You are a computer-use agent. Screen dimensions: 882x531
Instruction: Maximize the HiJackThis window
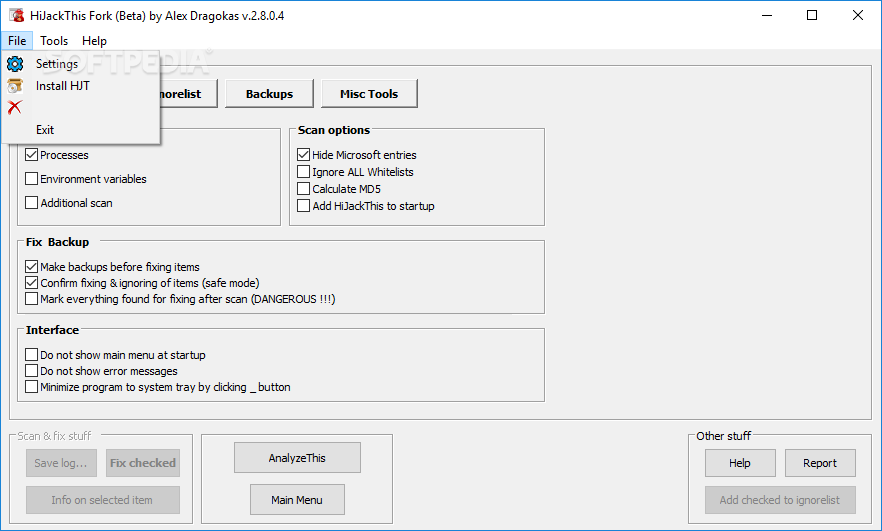click(812, 16)
